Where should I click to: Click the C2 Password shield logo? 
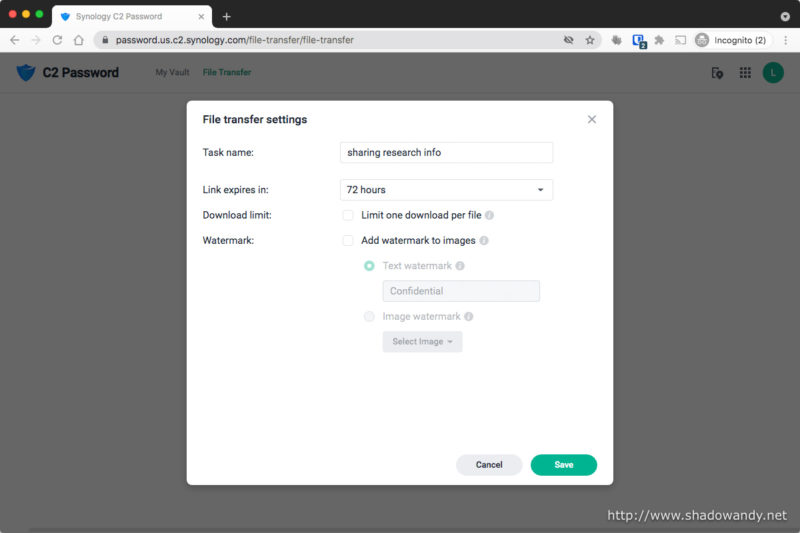click(26, 72)
